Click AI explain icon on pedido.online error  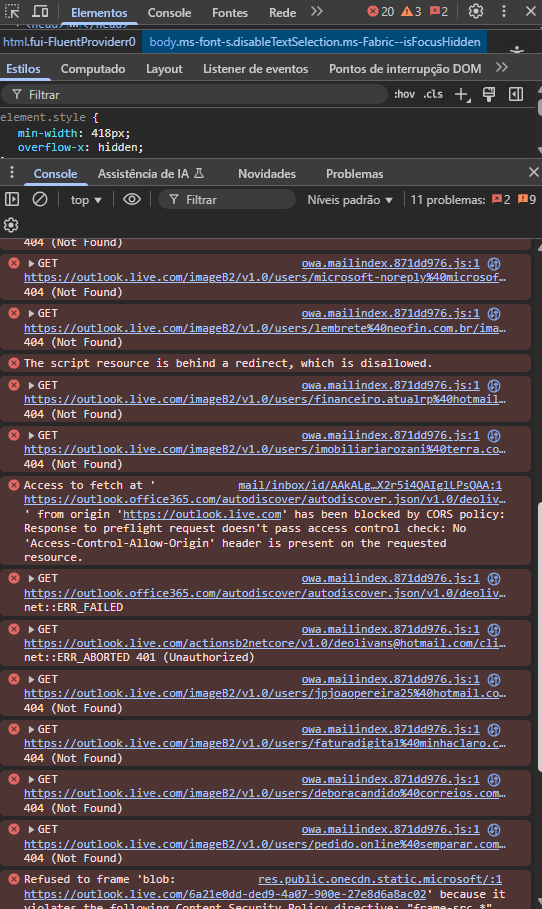[x=494, y=830]
